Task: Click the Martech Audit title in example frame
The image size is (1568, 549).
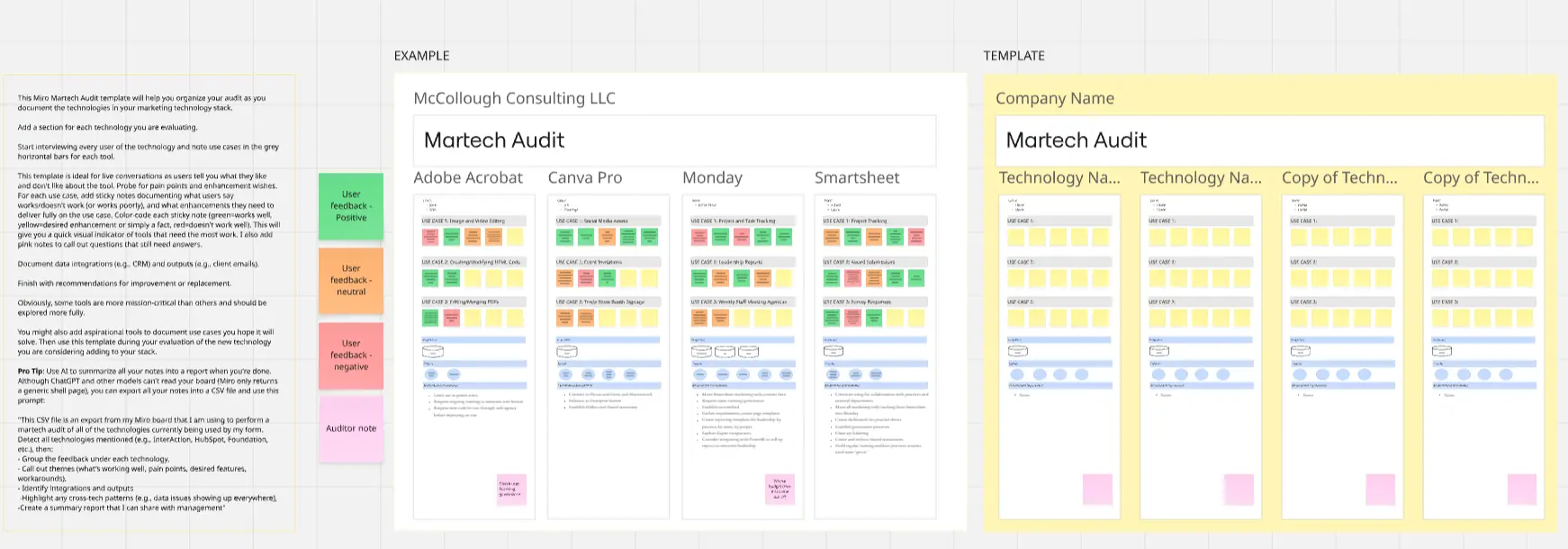Action: pyautogui.click(x=494, y=140)
